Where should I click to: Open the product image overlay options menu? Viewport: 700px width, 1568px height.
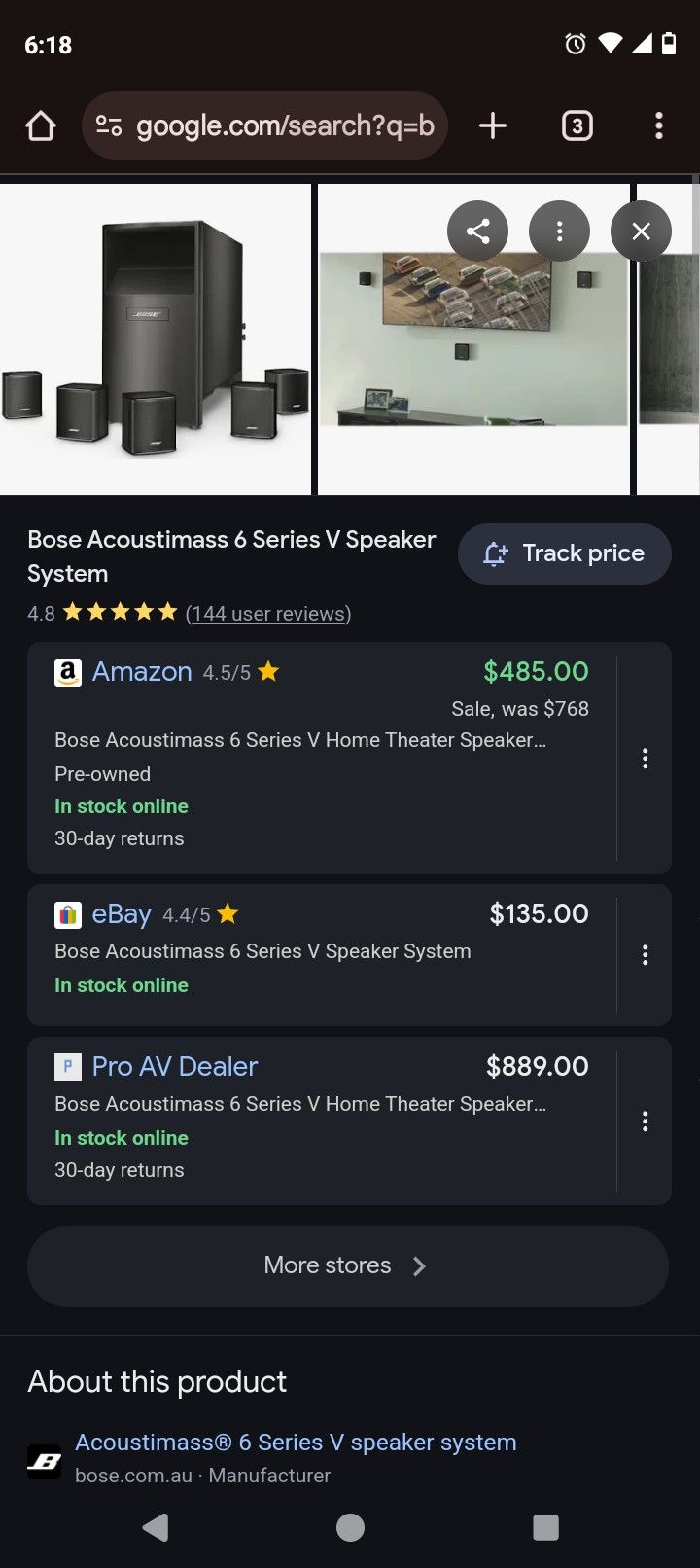click(559, 232)
